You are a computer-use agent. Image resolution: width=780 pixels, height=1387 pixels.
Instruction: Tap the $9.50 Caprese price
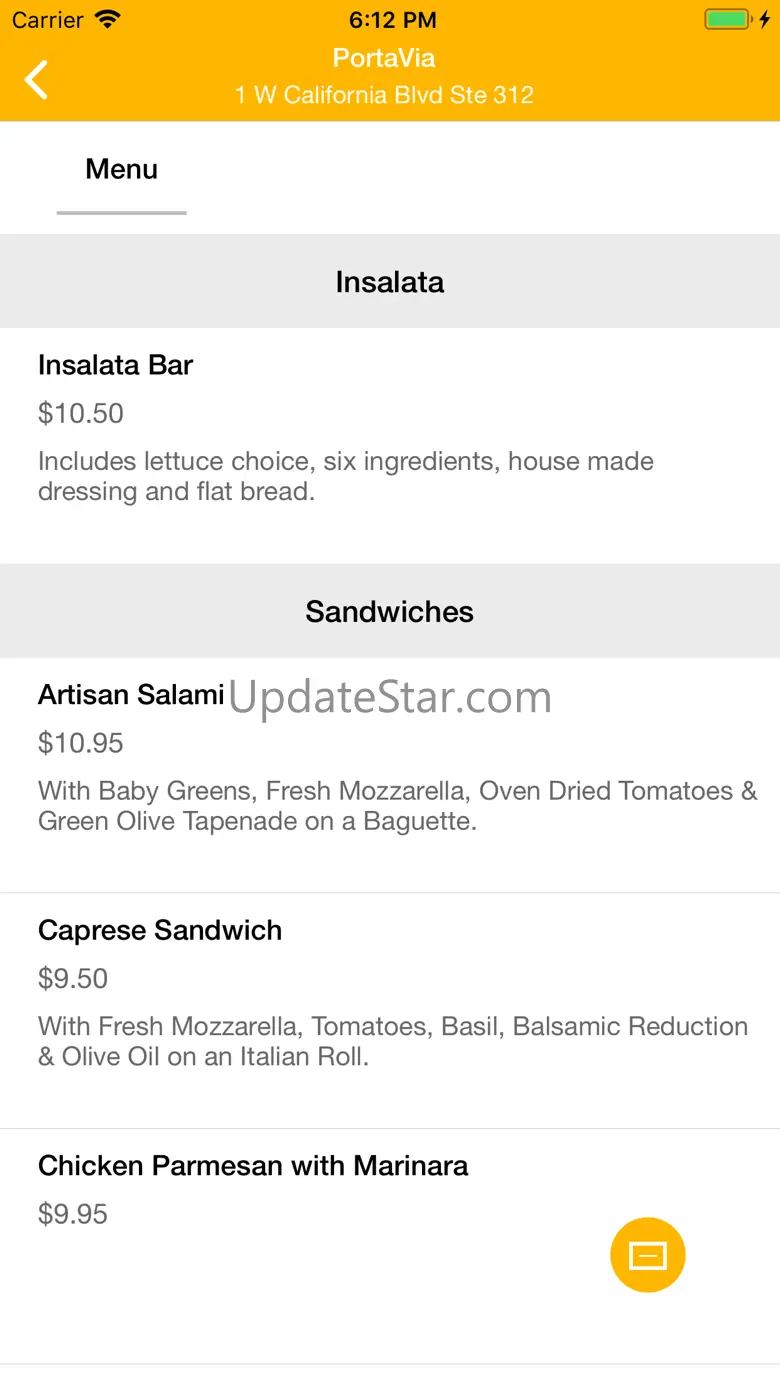73,978
